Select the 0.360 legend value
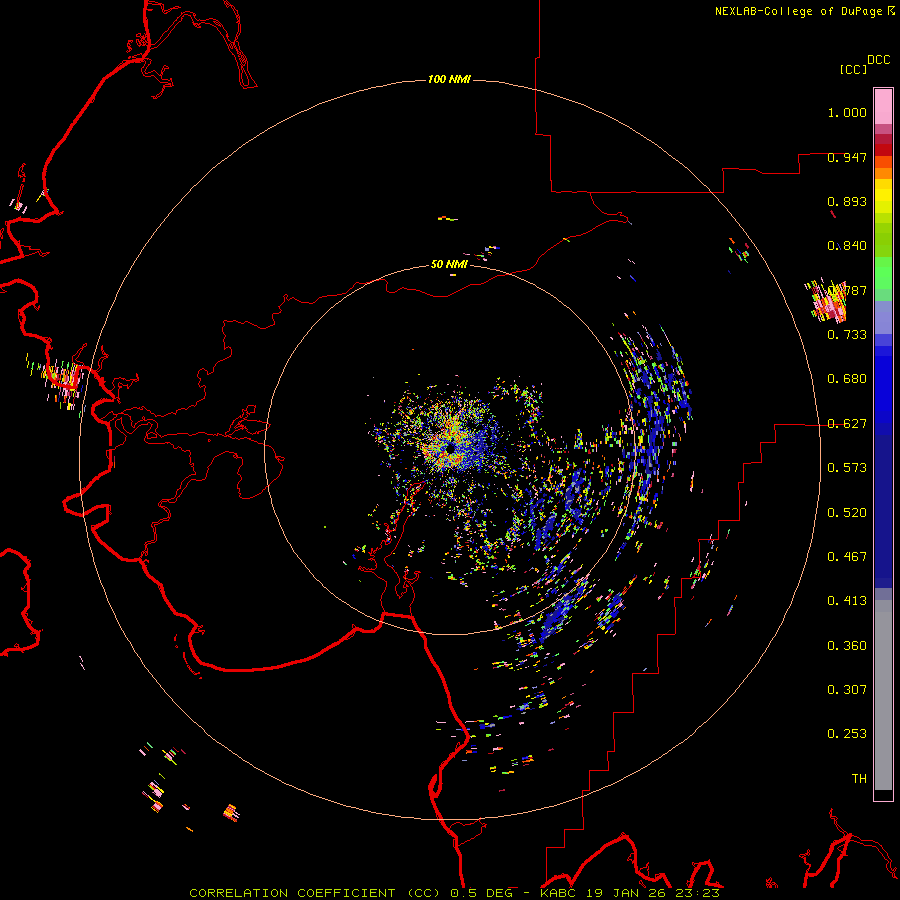The height and width of the screenshot is (900, 900). tap(847, 646)
